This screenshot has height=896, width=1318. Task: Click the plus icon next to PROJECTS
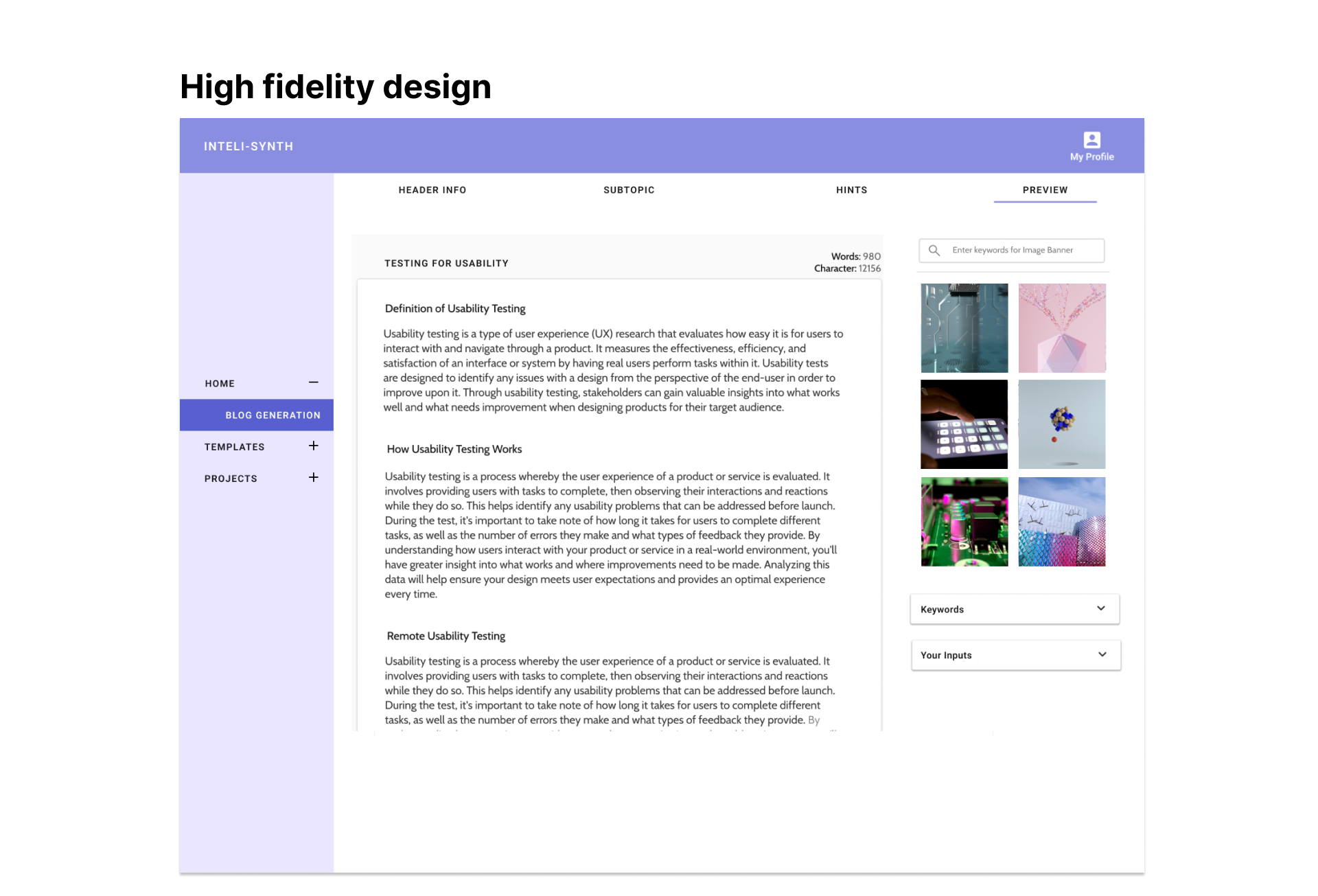tap(314, 477)
